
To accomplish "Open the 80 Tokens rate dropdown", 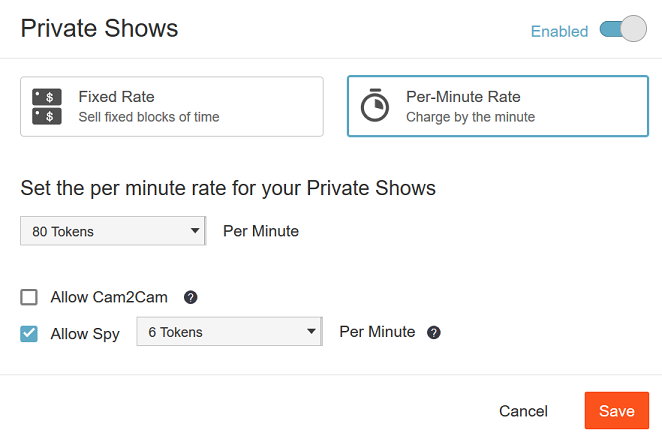I will (x=112, y=231).
